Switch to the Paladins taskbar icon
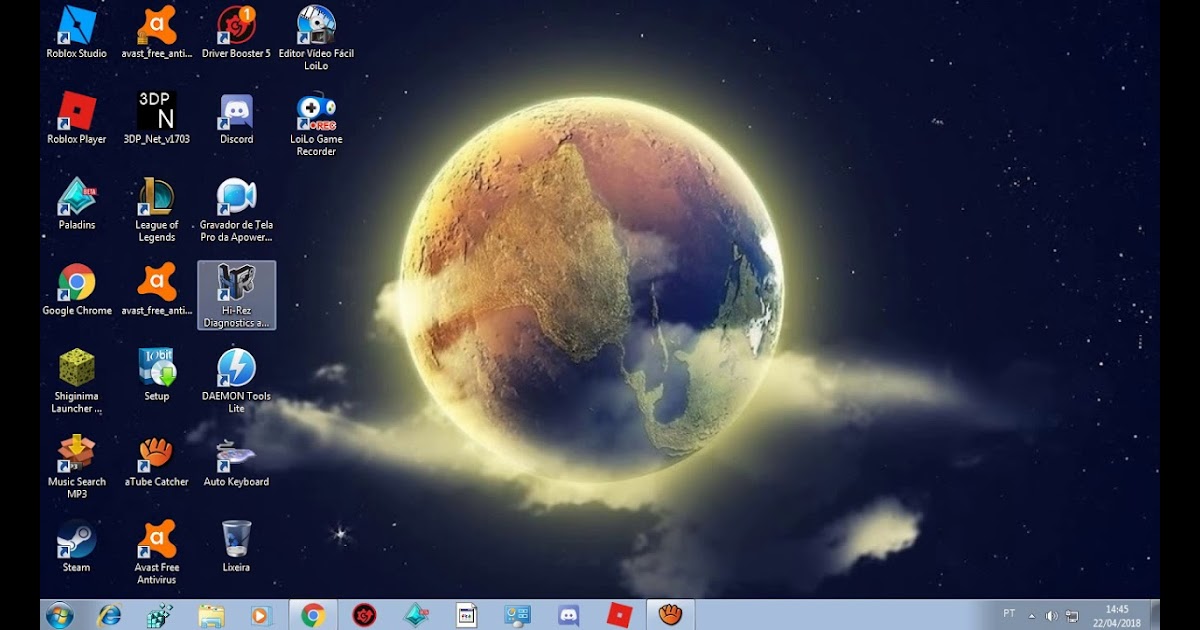 415,615
